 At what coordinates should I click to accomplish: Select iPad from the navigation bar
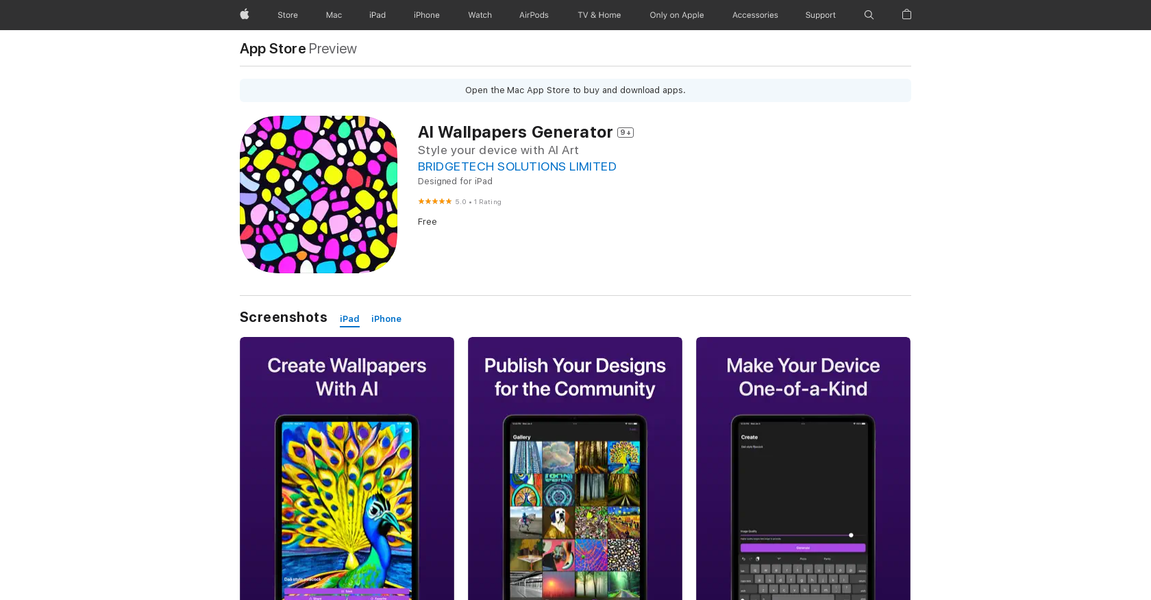(x=377, y=15)
